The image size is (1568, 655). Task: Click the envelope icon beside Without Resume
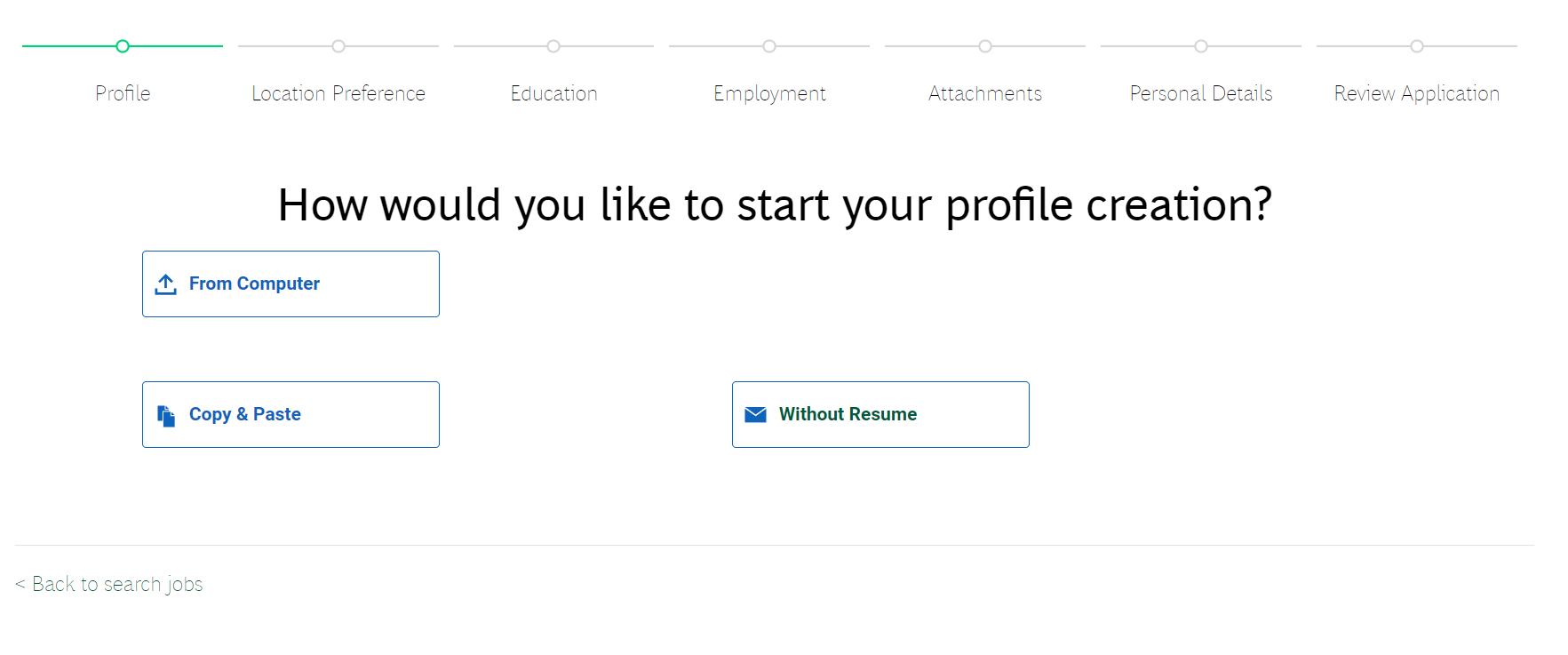click(755, 415)
